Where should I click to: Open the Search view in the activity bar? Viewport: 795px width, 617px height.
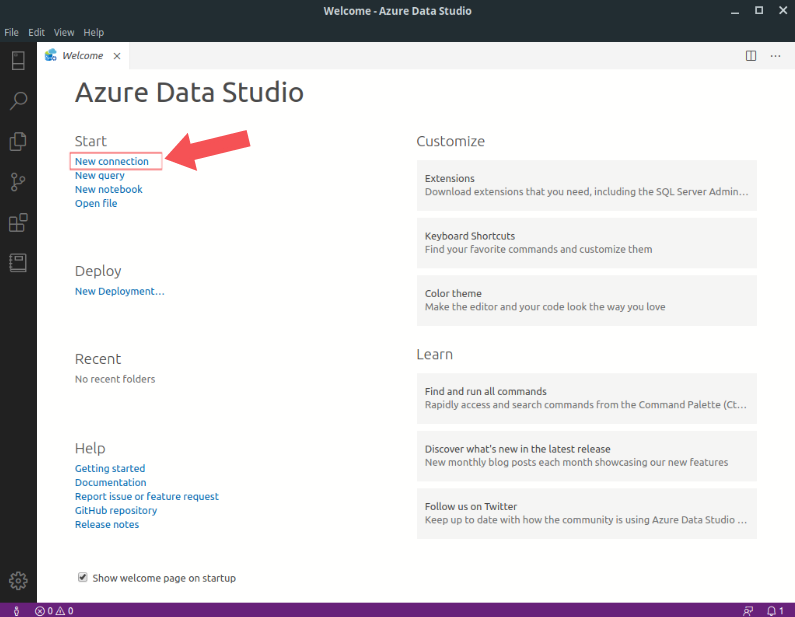(x=18, y=101)
